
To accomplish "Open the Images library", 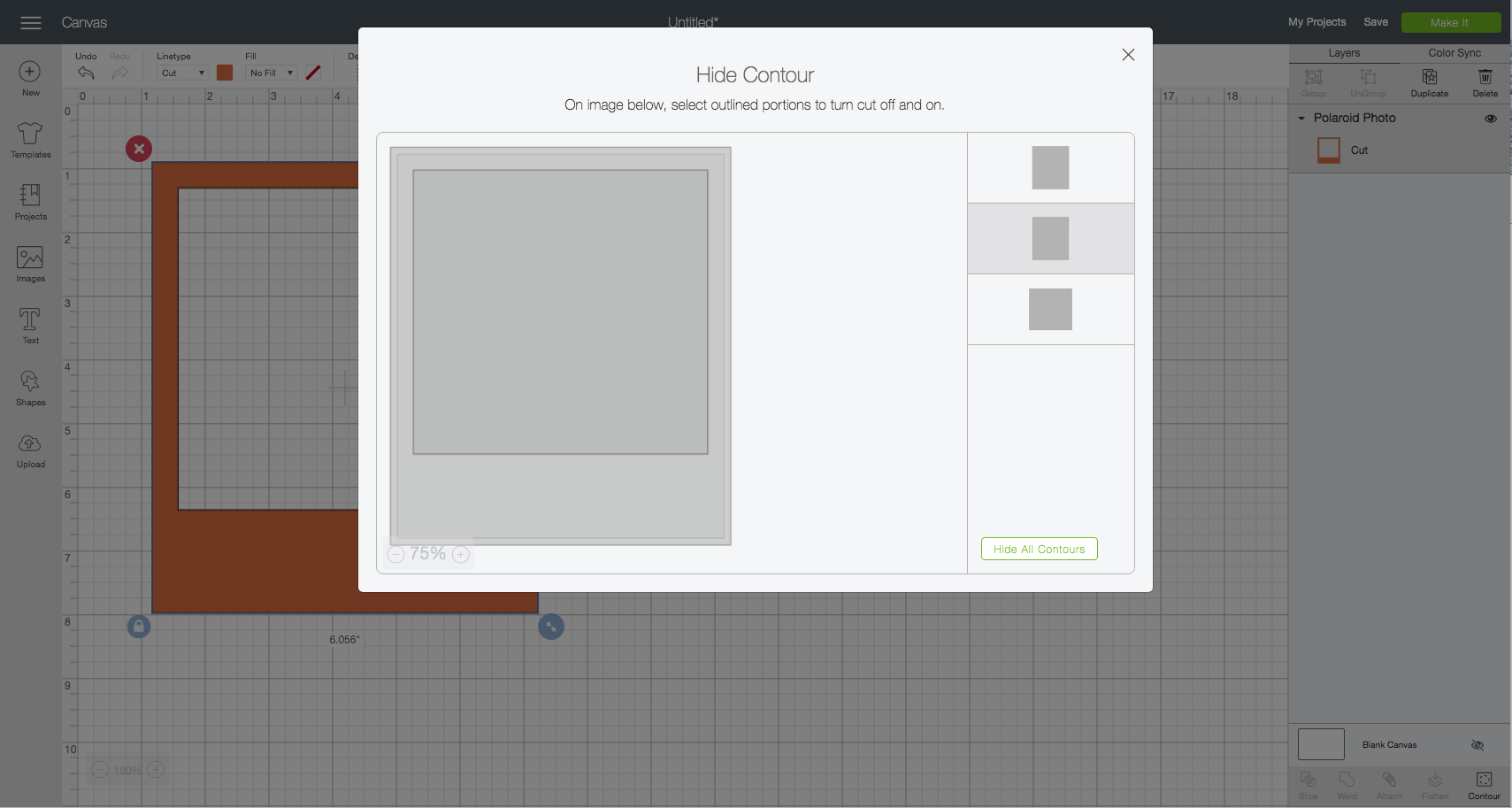I will point(30,264).
